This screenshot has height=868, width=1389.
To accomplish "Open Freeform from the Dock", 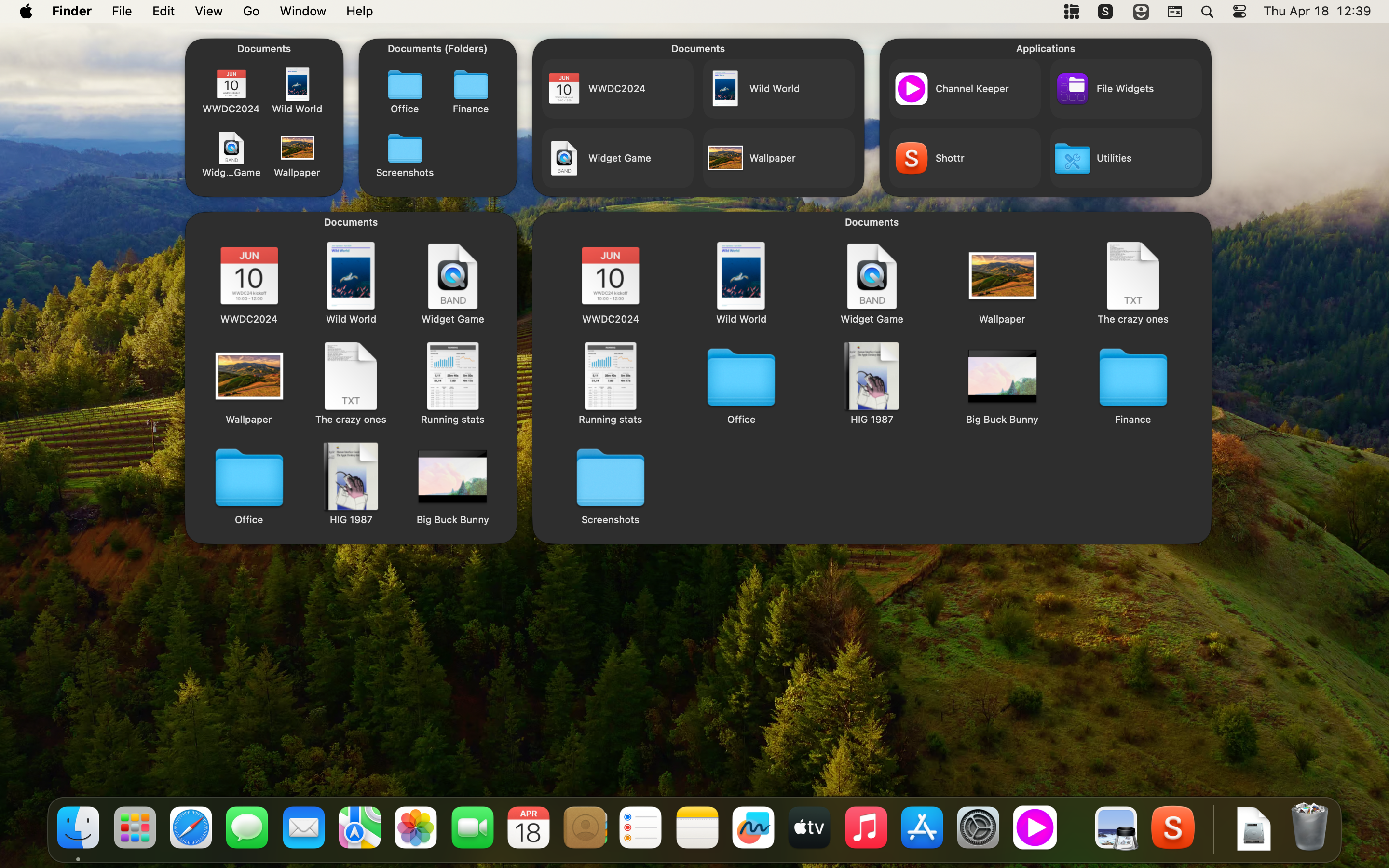I will pyautogui.click(x=754, y=827).
